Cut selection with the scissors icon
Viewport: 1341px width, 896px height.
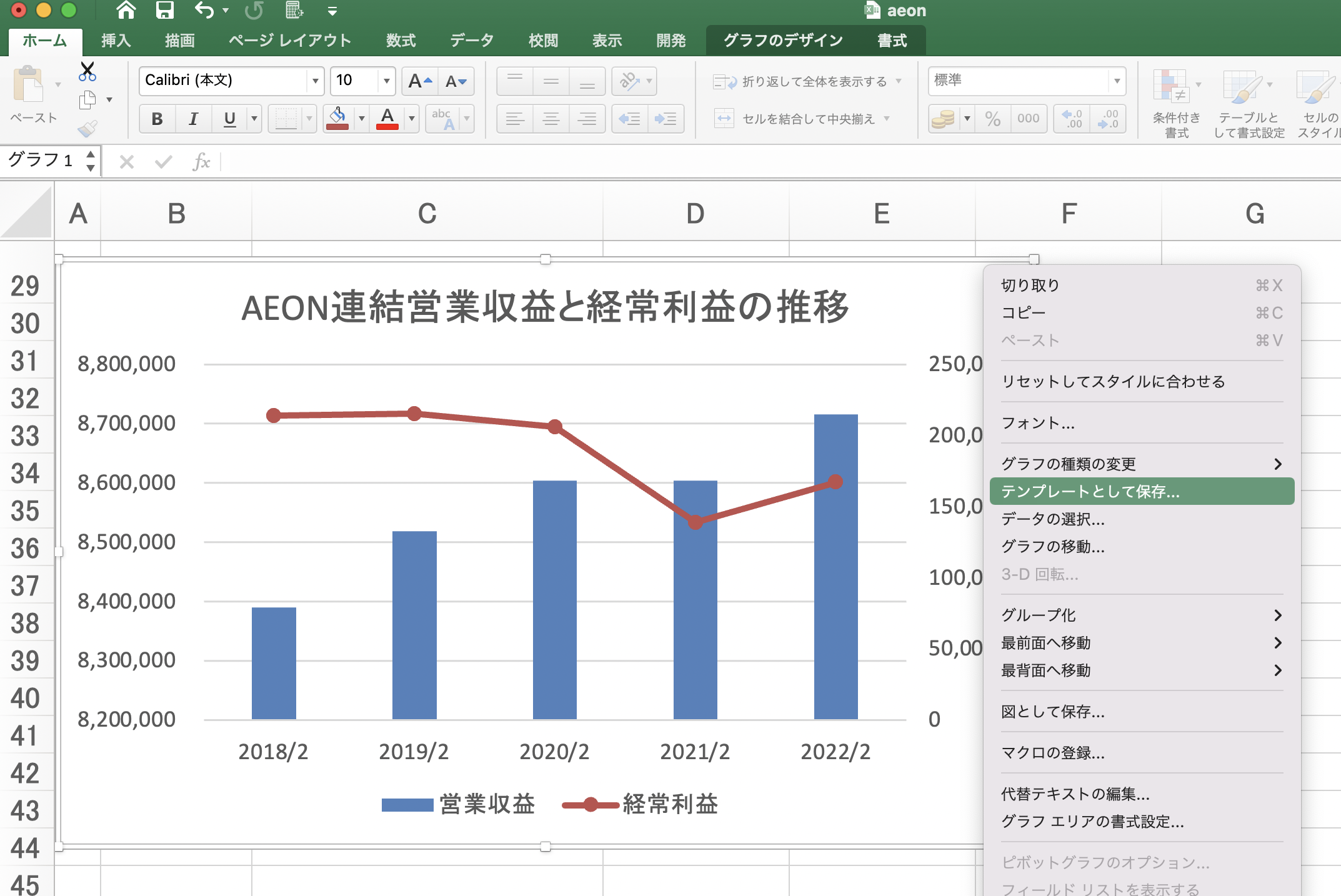tap(87, 71)
